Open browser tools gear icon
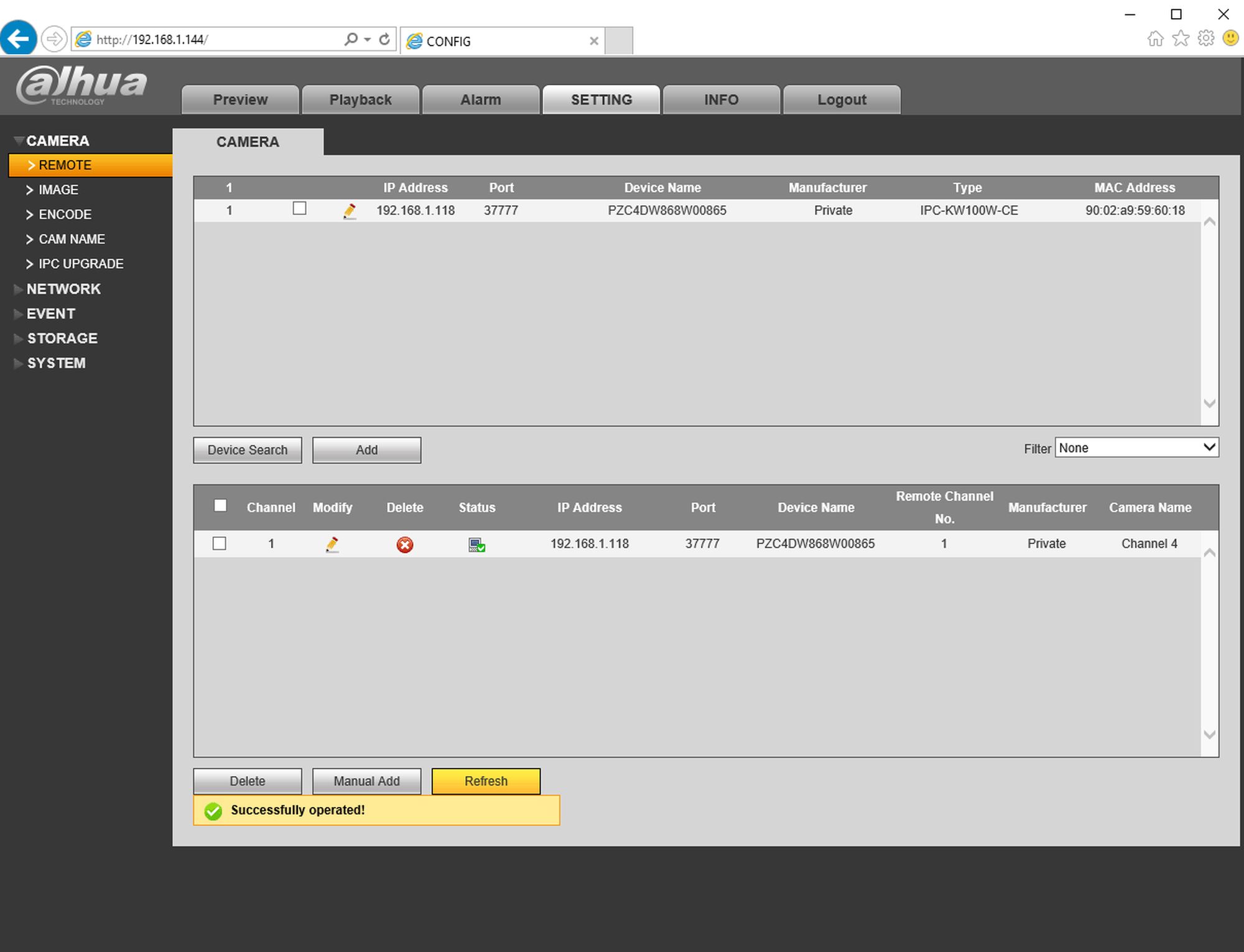The width and height of the screenshot is (1244, 952). point(1205,39)
